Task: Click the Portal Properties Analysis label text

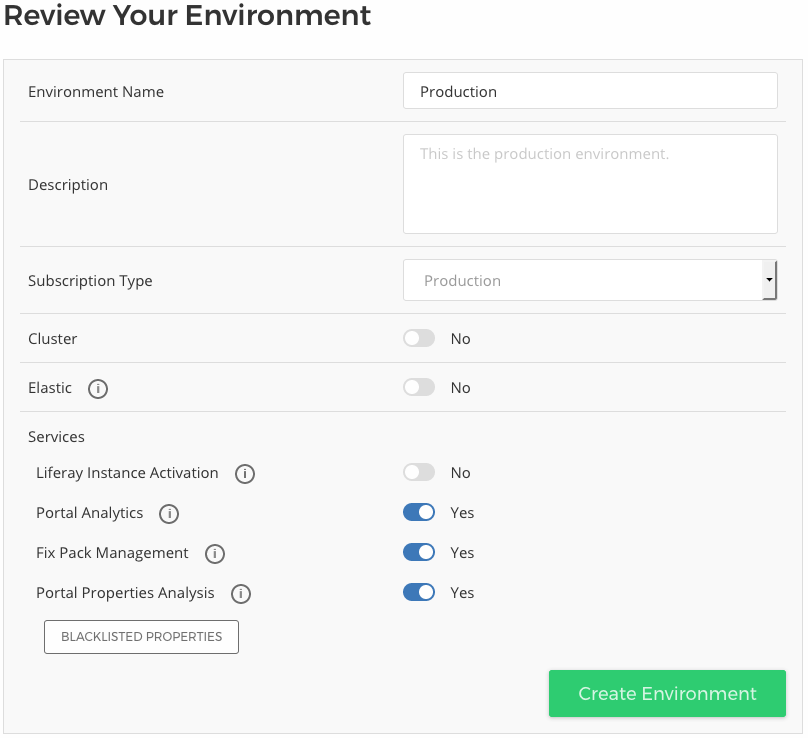Action: 125,593
